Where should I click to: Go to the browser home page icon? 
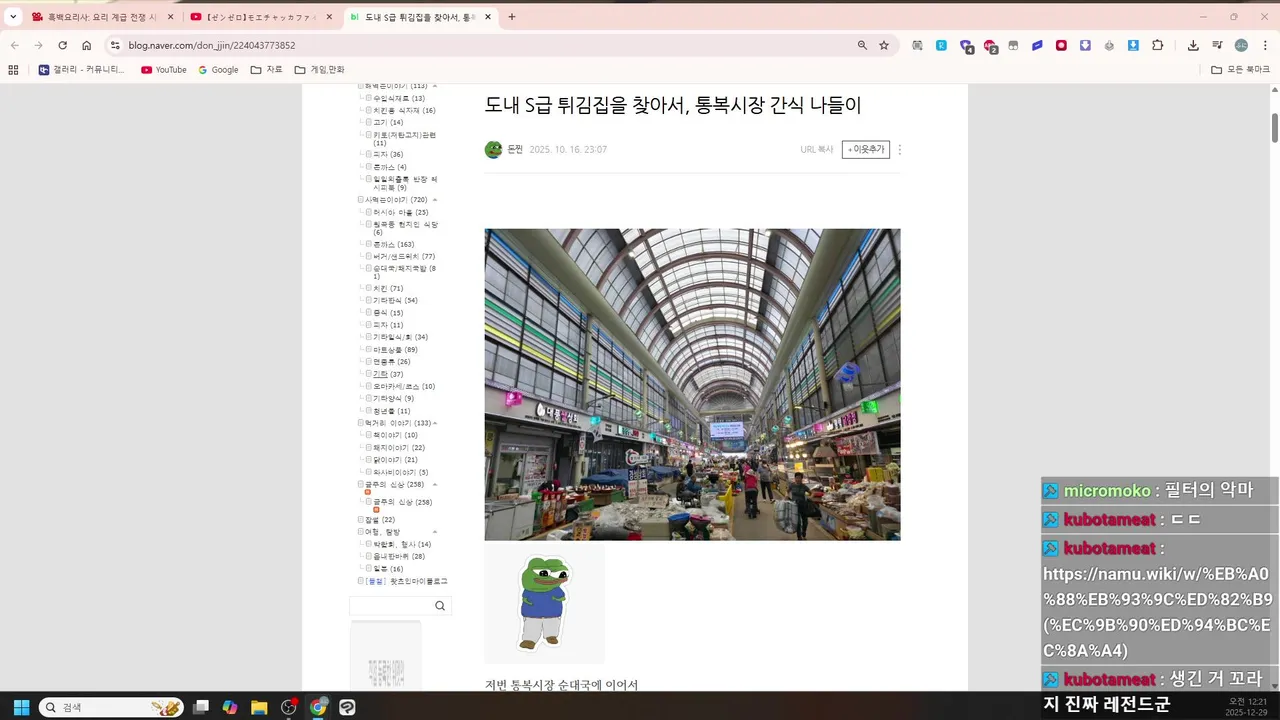tap(87, 45)
